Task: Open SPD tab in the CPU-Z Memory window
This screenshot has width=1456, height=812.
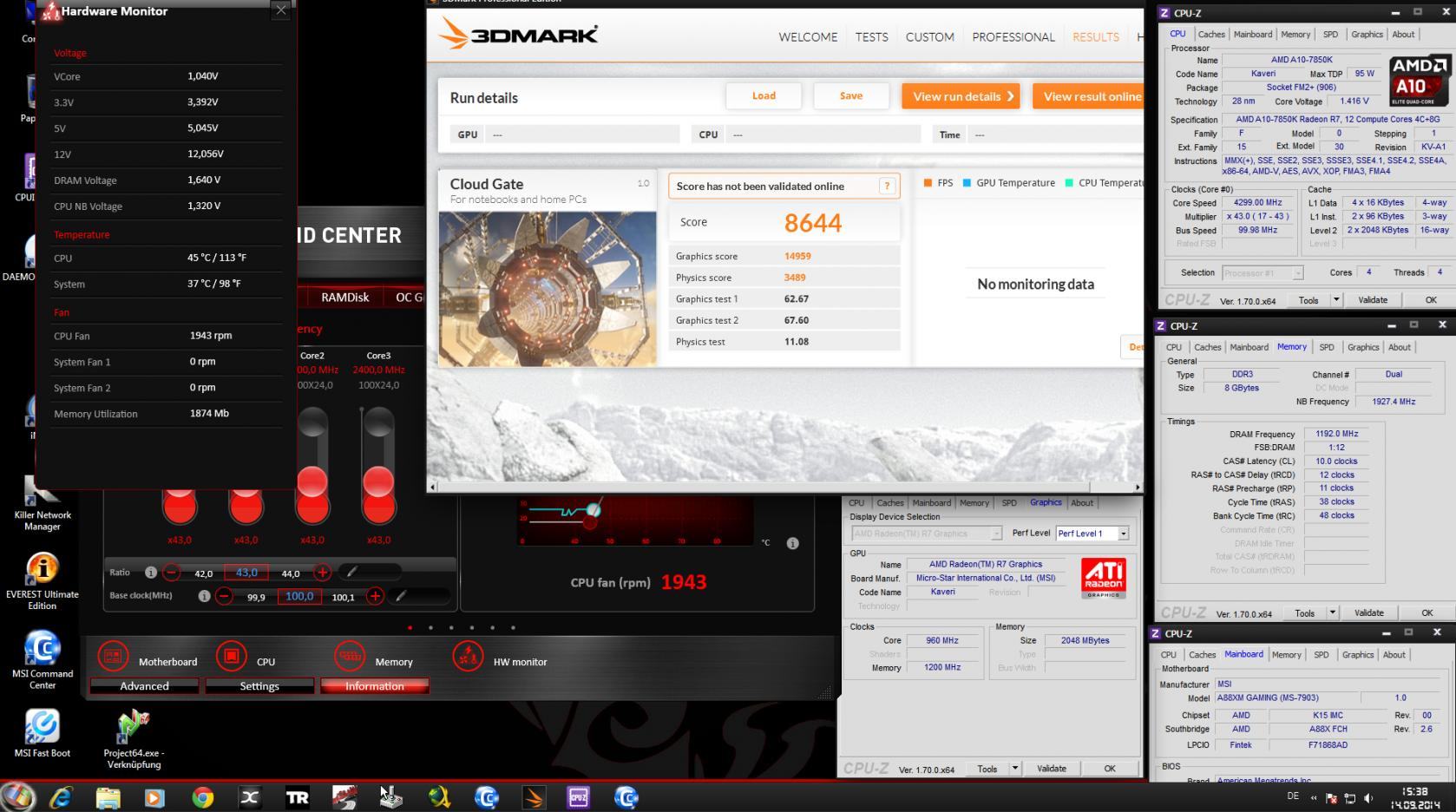Action: pos(1327,347)
